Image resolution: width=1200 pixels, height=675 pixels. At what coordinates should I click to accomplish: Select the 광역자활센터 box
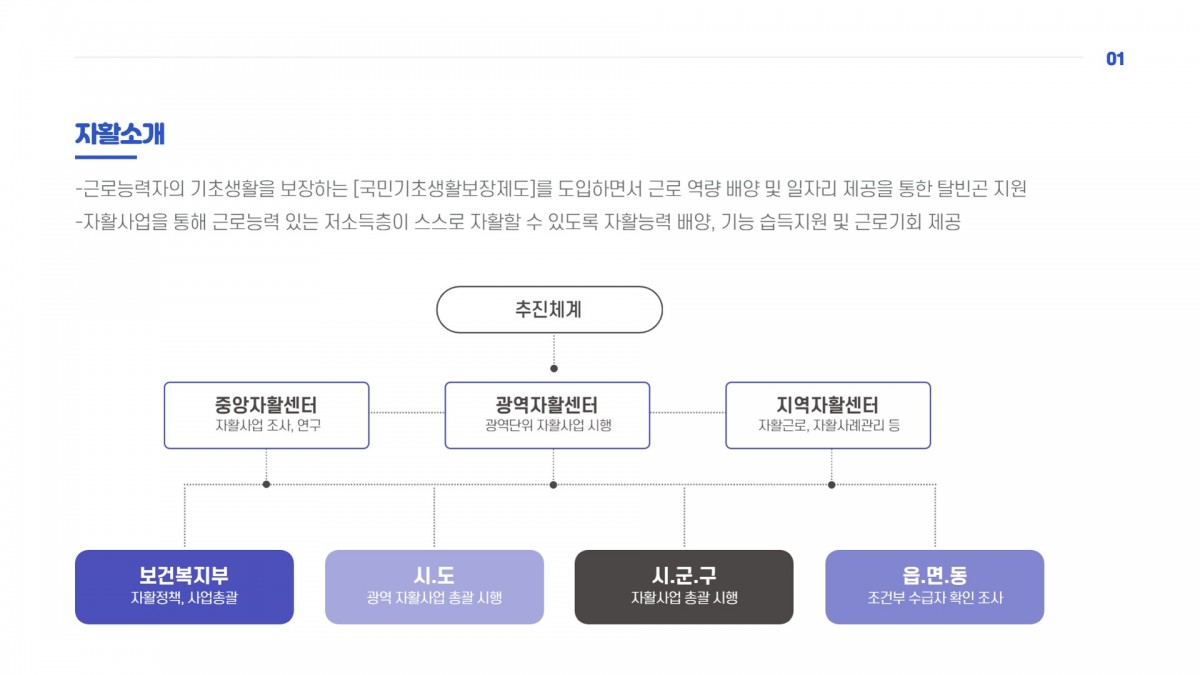point(547,414)
